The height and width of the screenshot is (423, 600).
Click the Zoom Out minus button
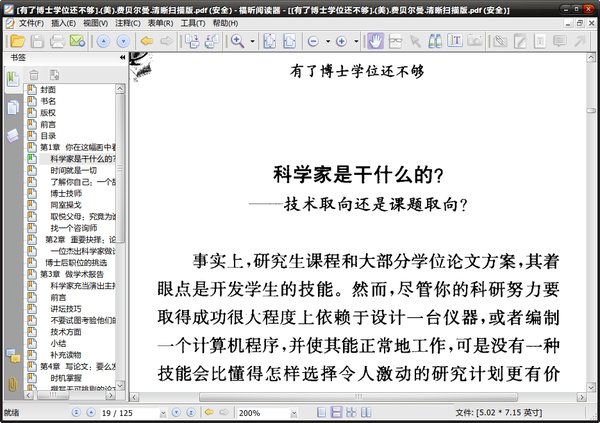(313, 41)
